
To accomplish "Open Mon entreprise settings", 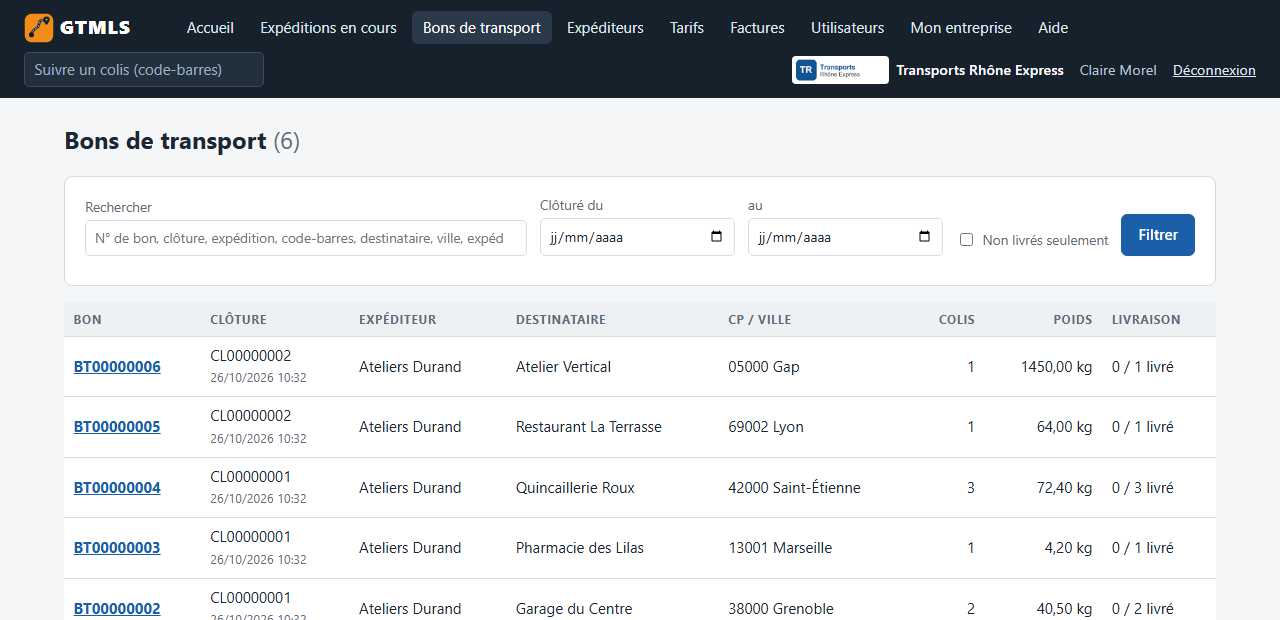I will coord(961,28).
